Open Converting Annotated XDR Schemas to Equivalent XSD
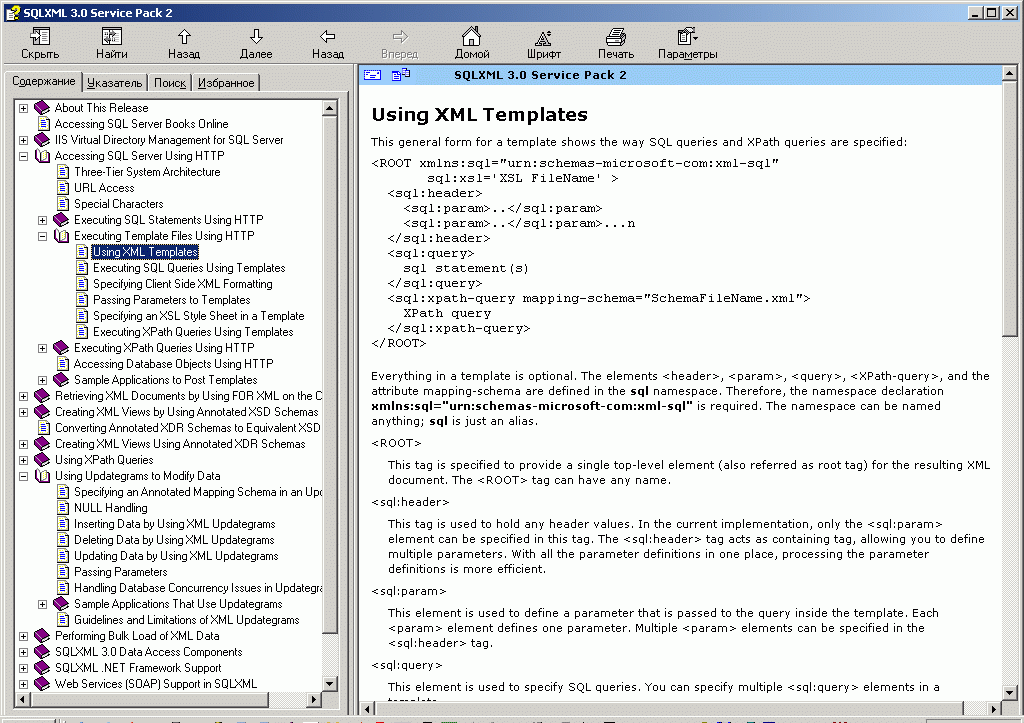The image size is (1024, 723). (x=187, y=428)
